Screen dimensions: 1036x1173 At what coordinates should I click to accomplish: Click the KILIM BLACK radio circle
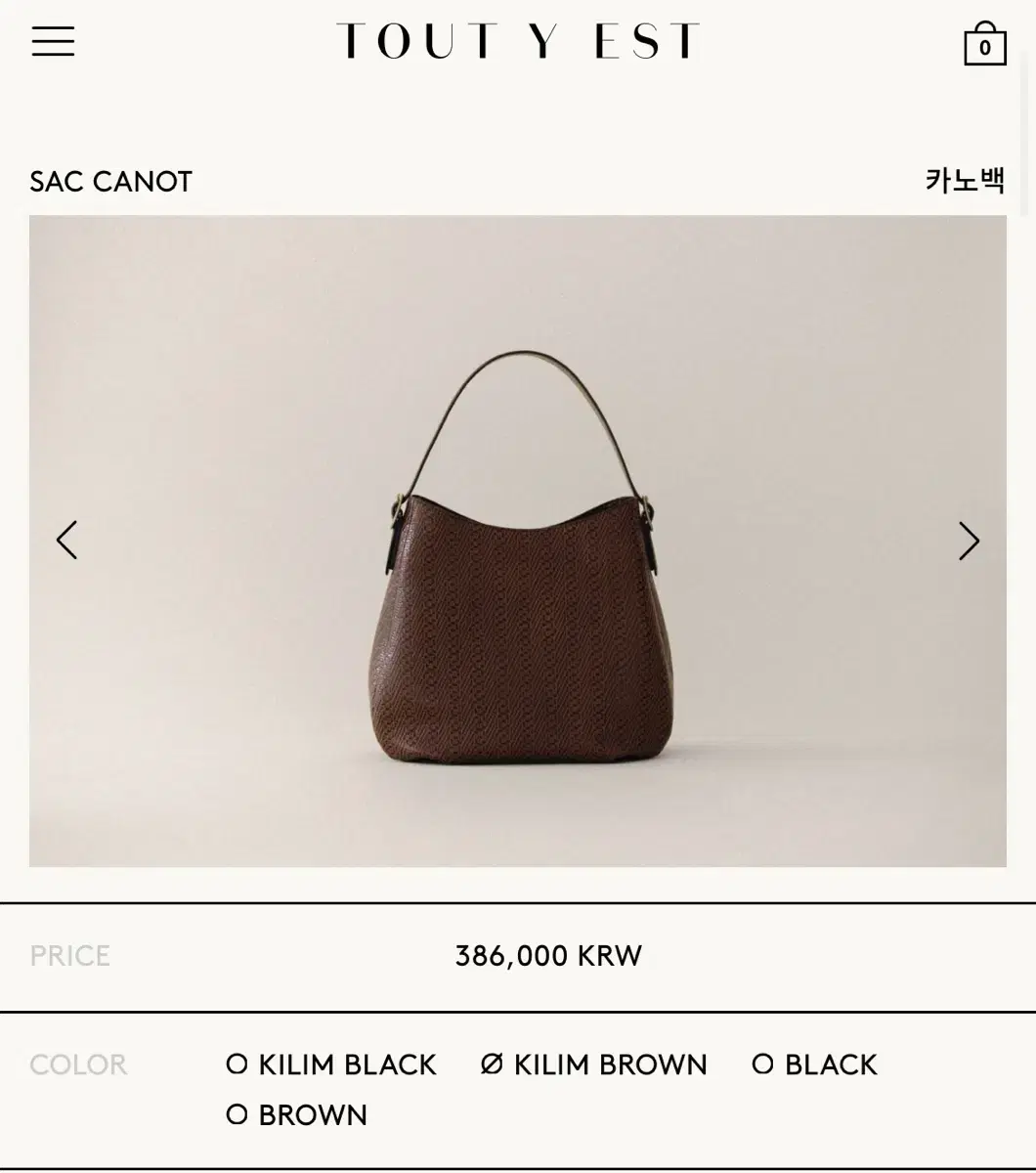tap(237, 1064)
